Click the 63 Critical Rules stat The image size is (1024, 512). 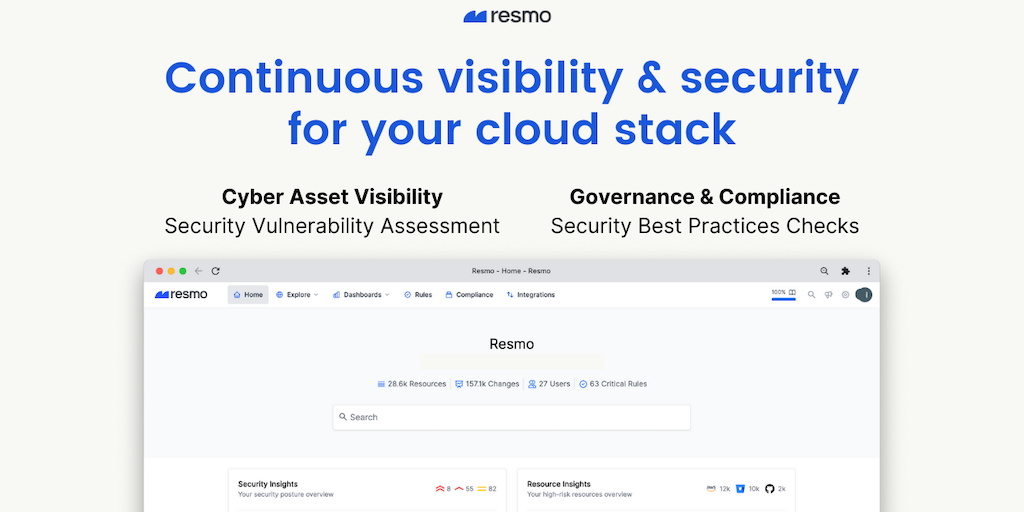pos(613,384)
